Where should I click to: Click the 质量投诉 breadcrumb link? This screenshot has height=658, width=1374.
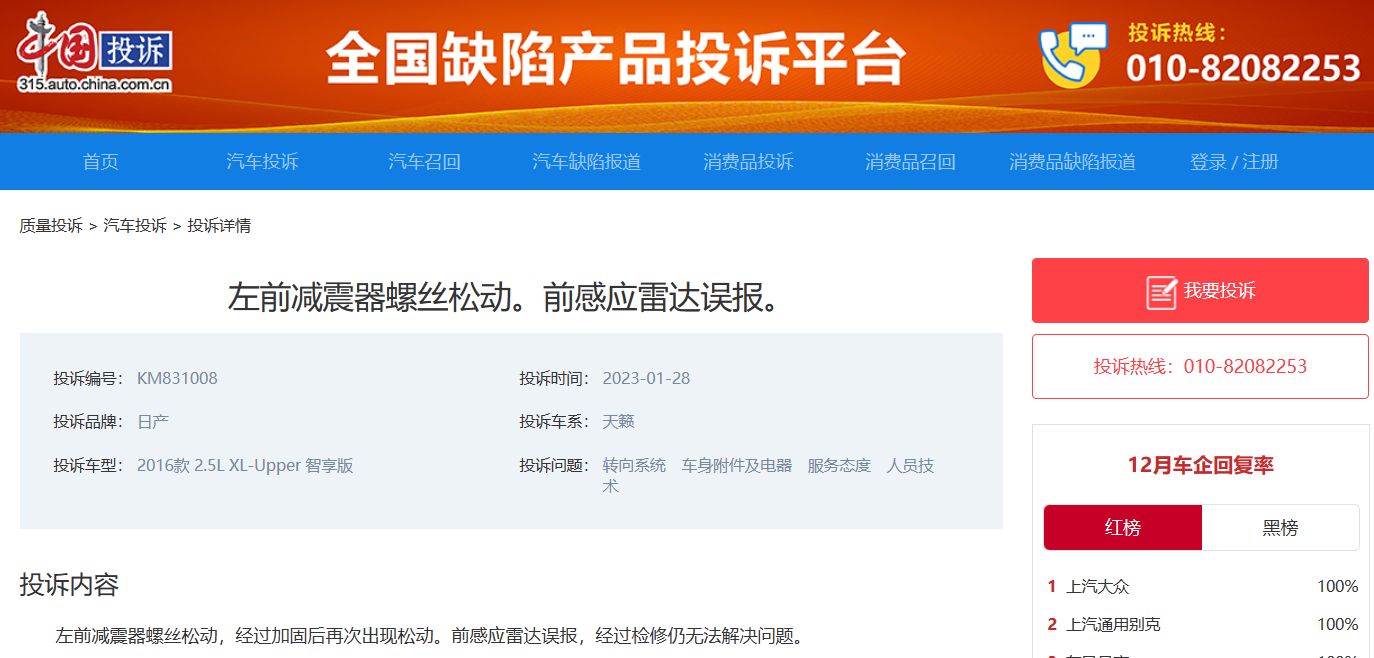click(x=51, y=226)
